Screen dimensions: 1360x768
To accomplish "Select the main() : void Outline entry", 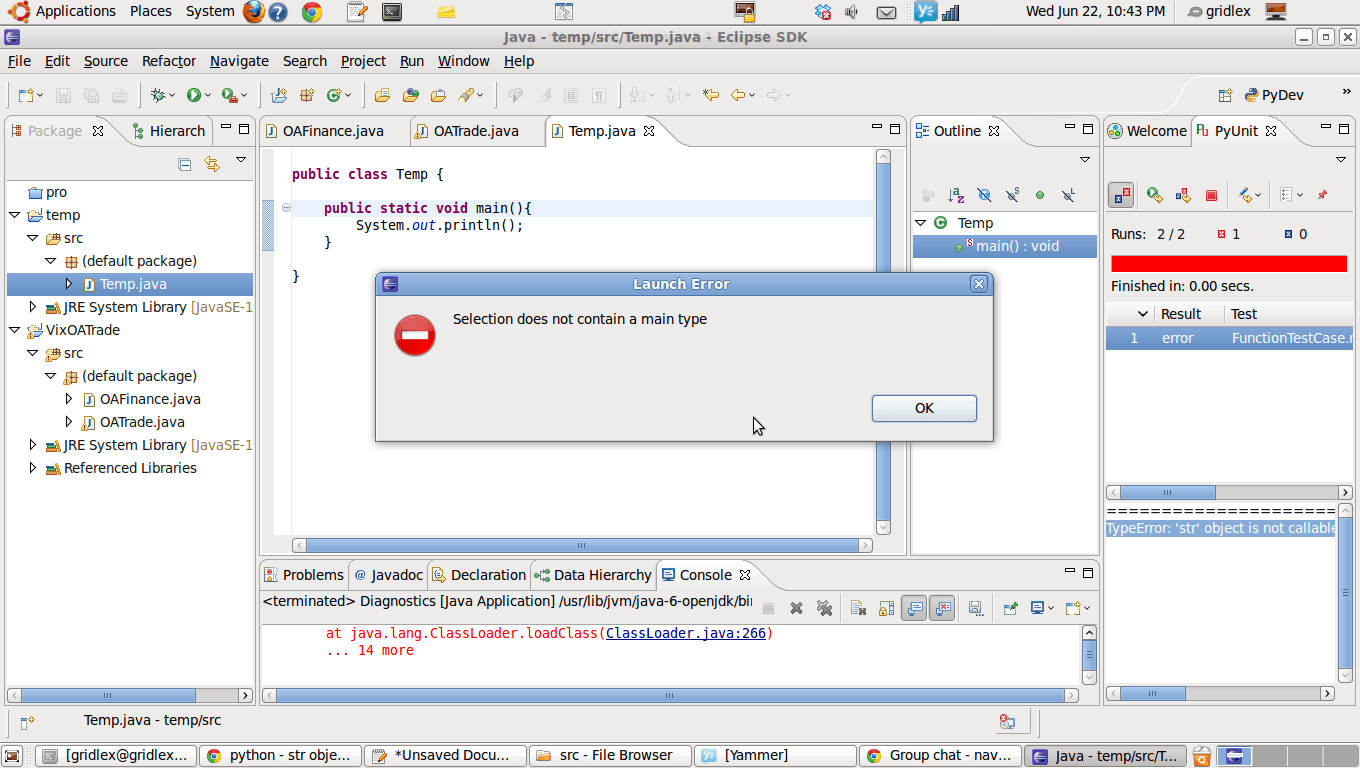I will click(x=1005, y=246).
